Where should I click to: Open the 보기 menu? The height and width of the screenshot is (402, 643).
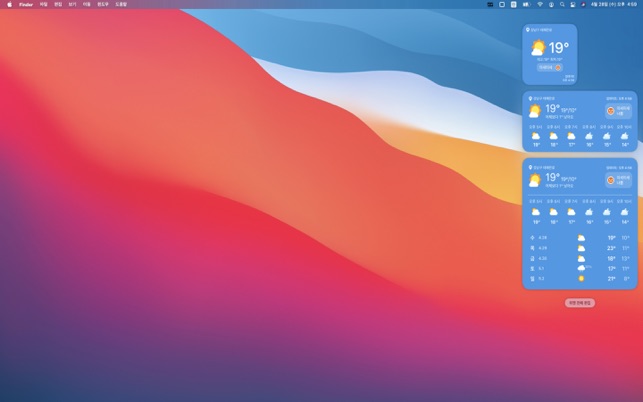coord(73,5)
